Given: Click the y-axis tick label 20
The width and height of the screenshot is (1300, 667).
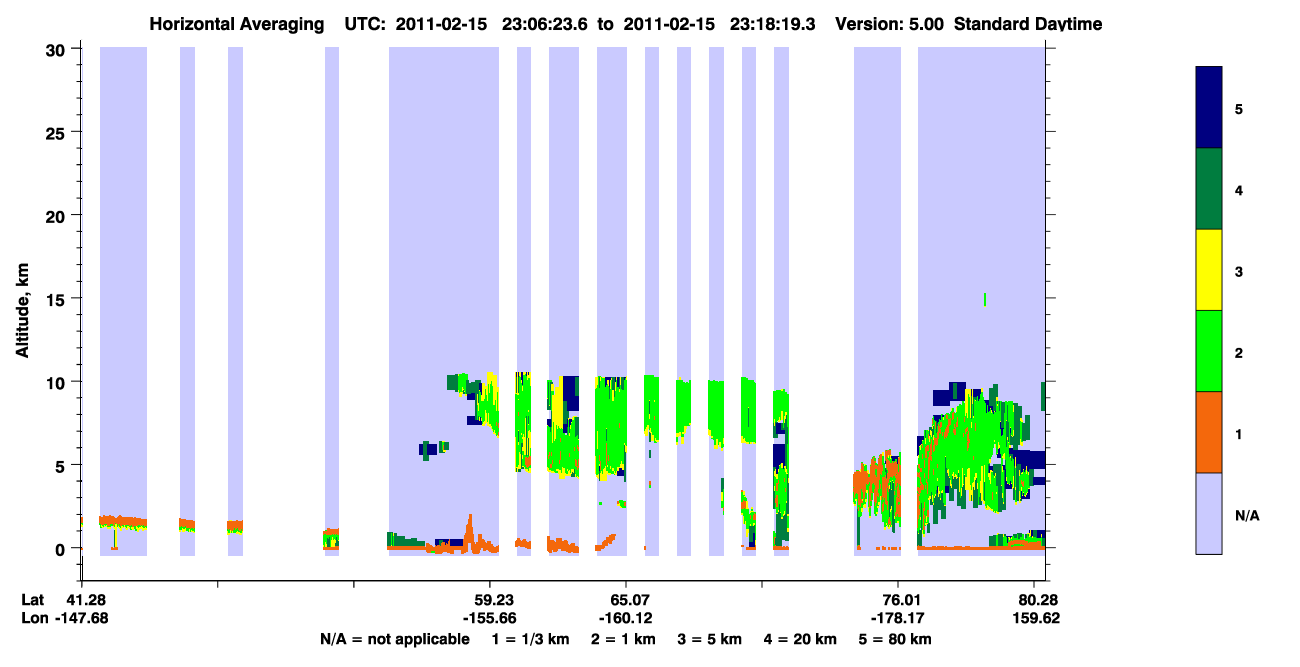Looking at the screenshot, I should [58, 215].
